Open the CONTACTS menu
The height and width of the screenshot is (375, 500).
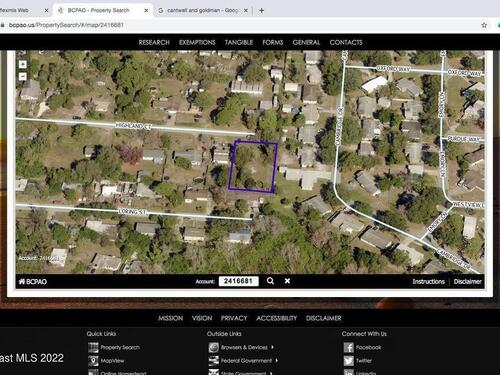pyautogui.click(x=346, y=42)
